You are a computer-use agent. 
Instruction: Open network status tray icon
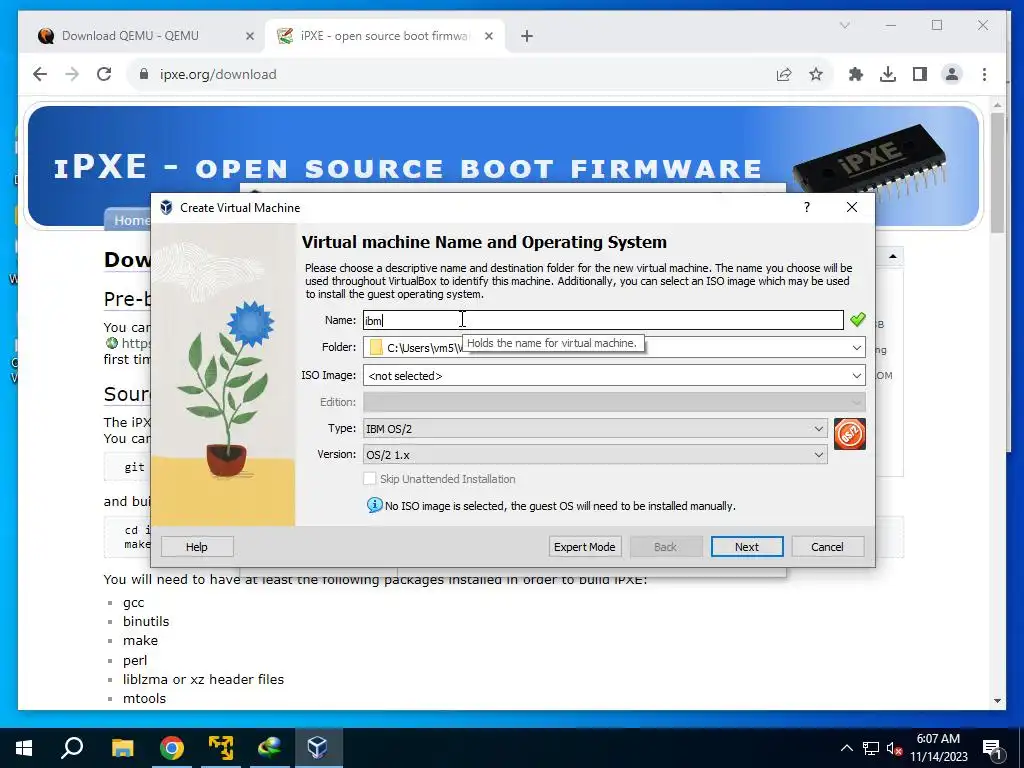click(871, 748)
